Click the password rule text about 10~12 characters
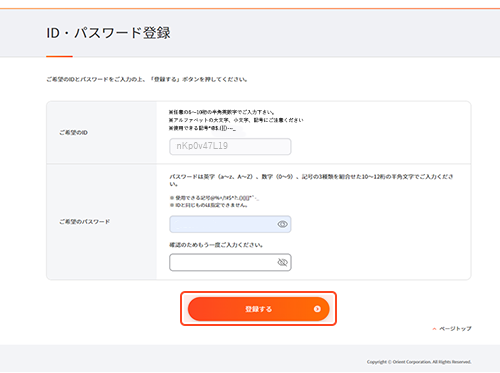Image resolution: width=500 pixels, height=373 pixels. (x=311, y=180)
